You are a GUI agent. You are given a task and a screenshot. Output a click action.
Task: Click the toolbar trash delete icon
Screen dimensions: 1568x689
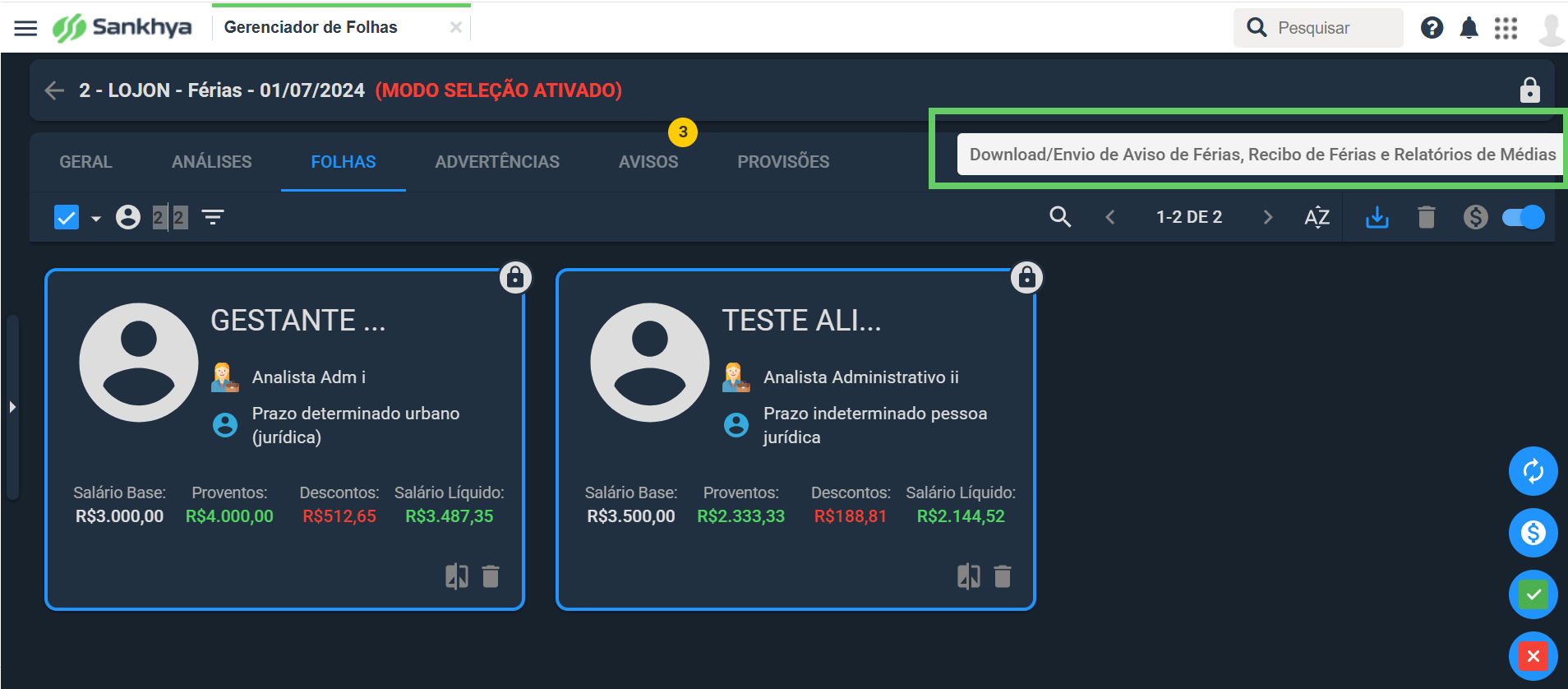[1427, 217]
